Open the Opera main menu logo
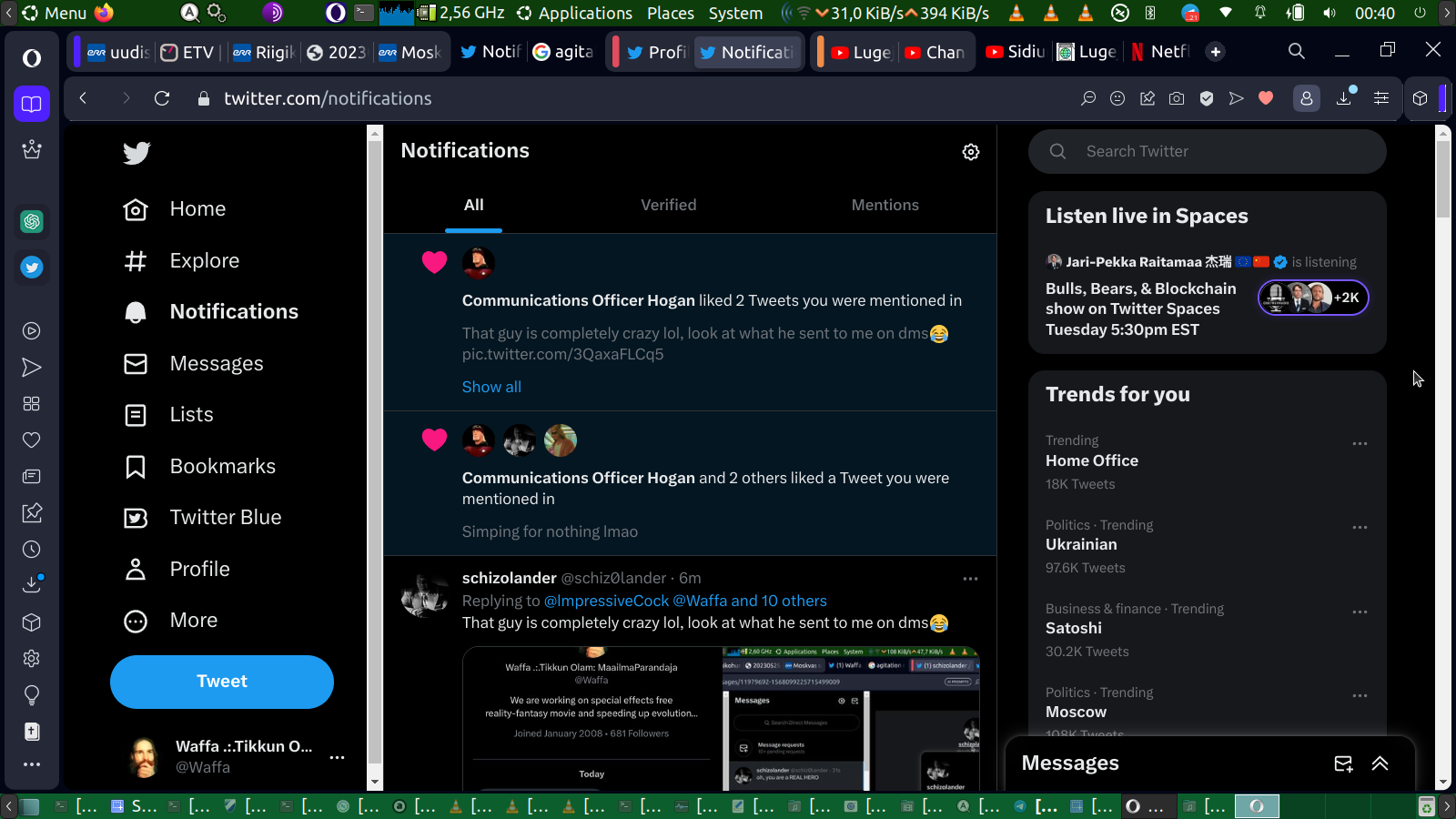The width and height of the screenshot is (1456, 819). [32, 58]
